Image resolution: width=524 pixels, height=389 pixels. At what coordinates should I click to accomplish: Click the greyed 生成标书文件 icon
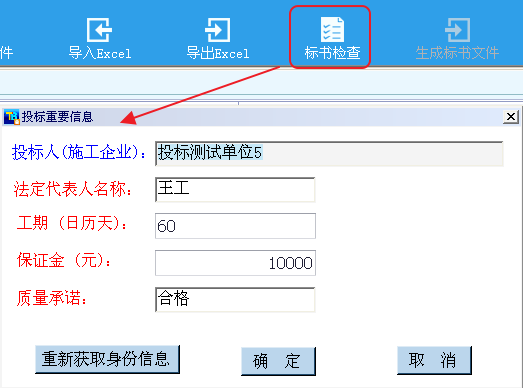[x=457, y=30]
